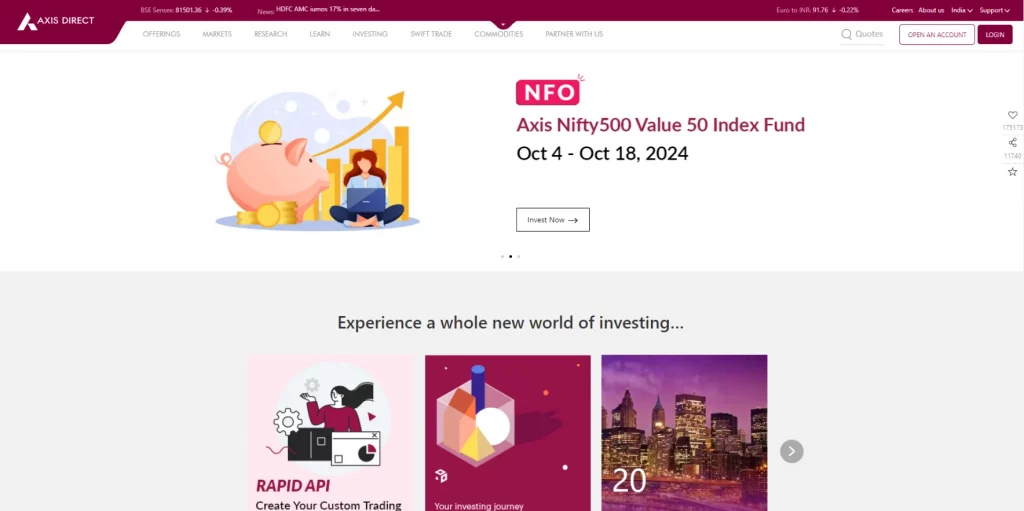
Task: Select the third carousel dot
Action: [x=519, y=256]
